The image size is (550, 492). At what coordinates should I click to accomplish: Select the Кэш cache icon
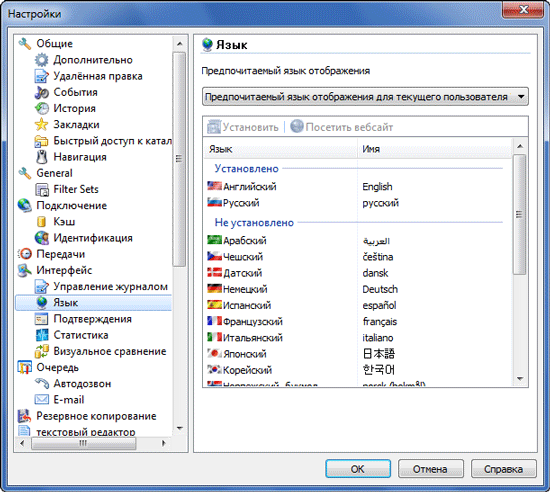point(41,222)
